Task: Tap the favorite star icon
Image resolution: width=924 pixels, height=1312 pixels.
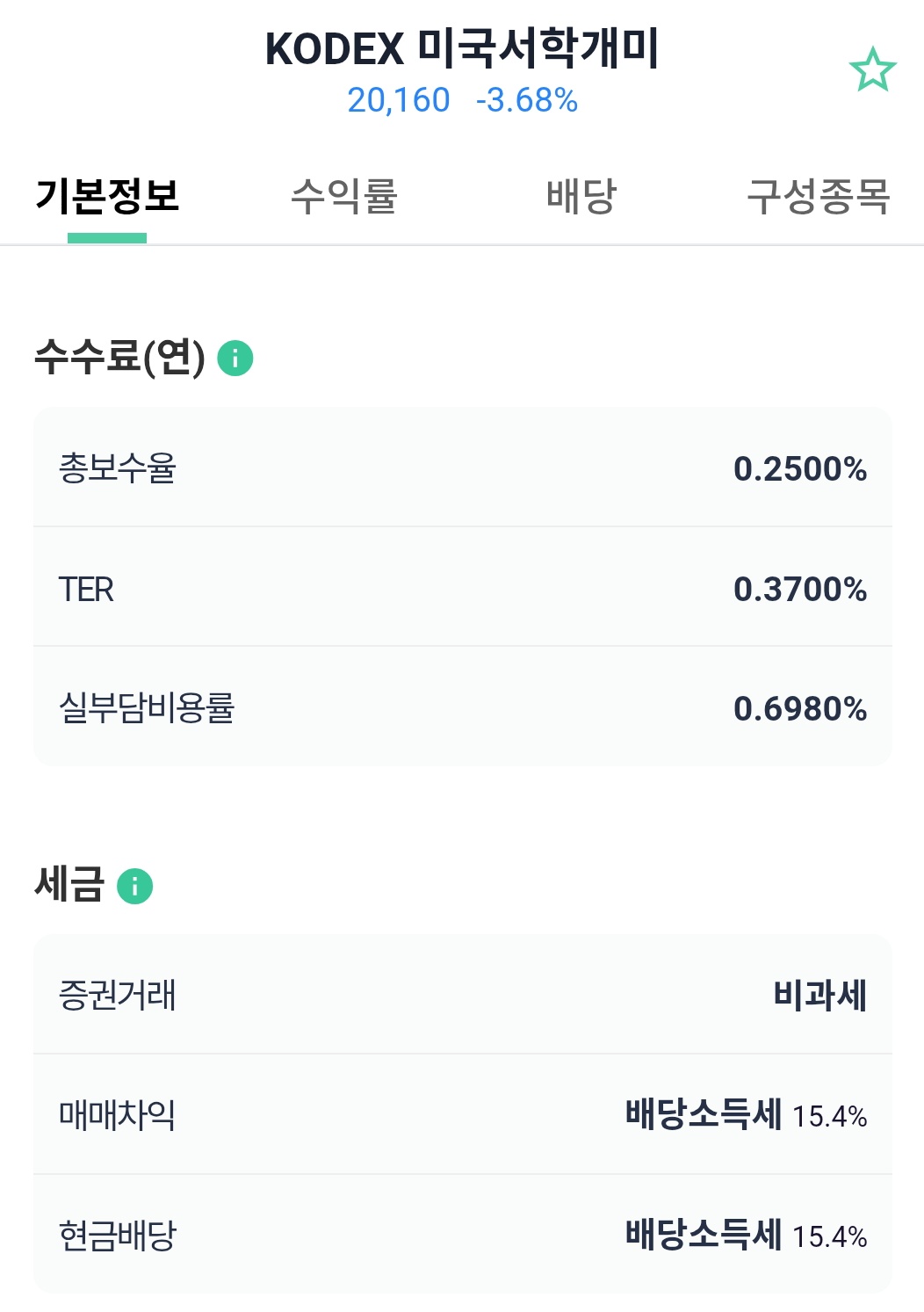Action: pos(872,70)
